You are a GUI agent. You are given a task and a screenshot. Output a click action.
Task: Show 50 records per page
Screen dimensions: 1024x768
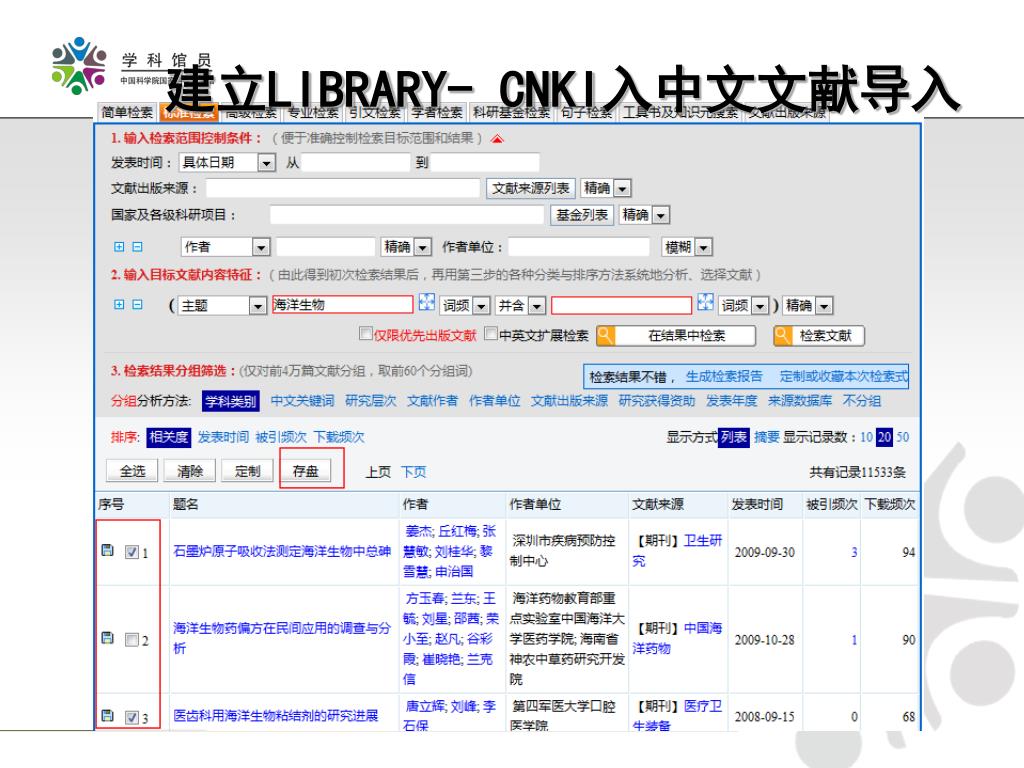click(902, 437)
